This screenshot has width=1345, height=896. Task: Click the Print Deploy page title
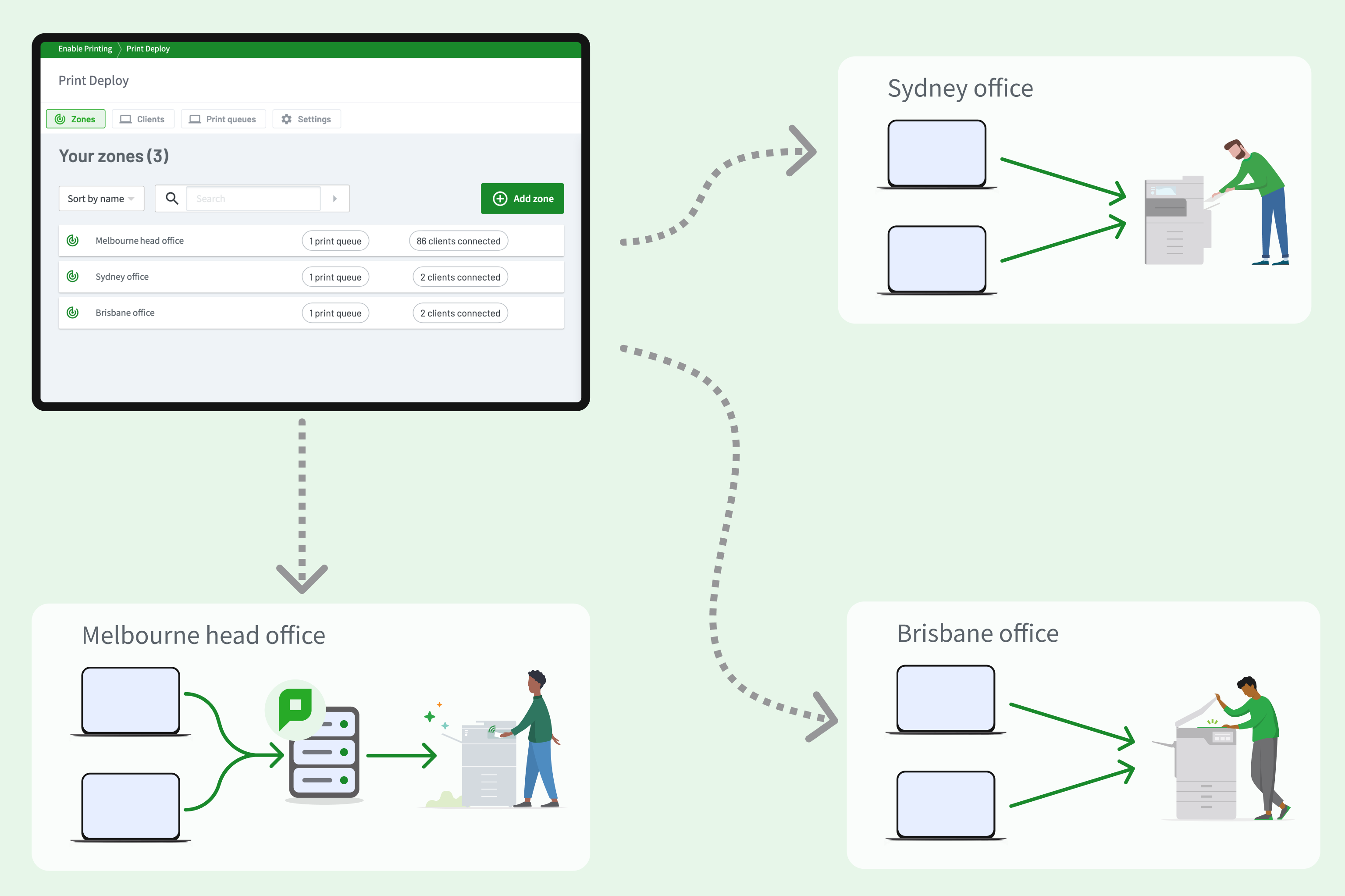94,81
